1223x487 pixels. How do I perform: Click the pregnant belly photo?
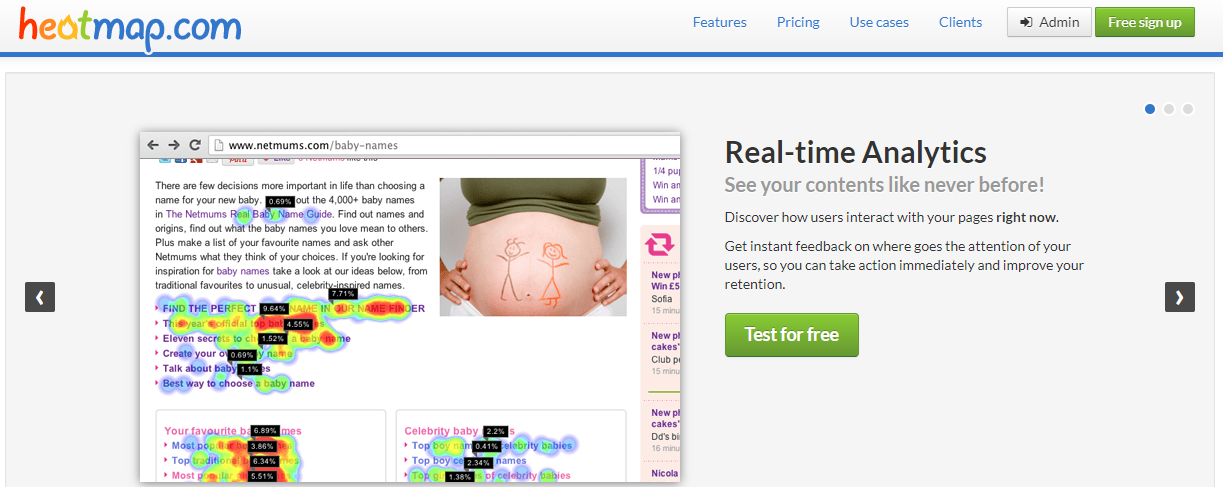coord(533,247)
